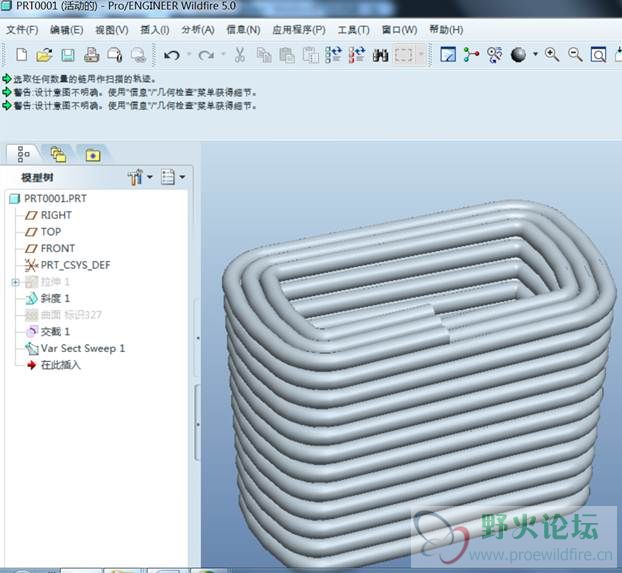Open the 帮助(H) menu

[x=446, y=30]
